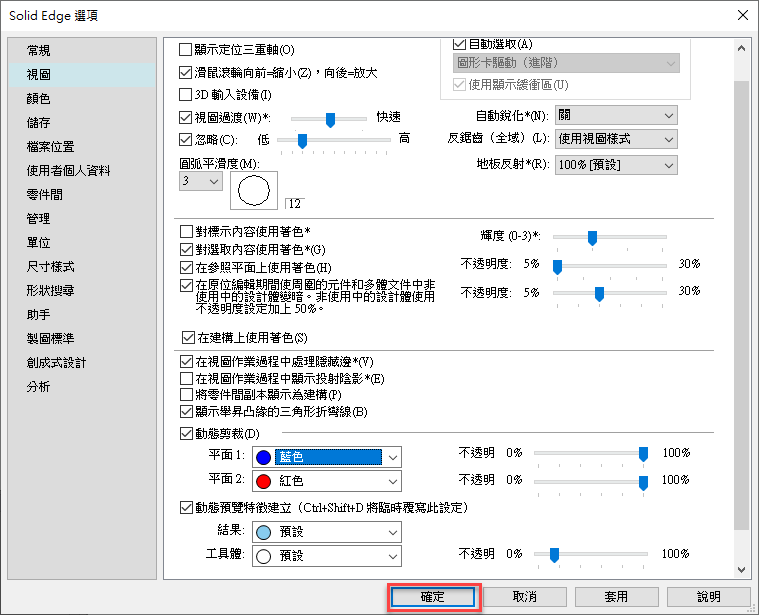The width and height of the screenshot is (759, 615).
Task: Click the light blue 結果 swatch
Action: point(263,532)
